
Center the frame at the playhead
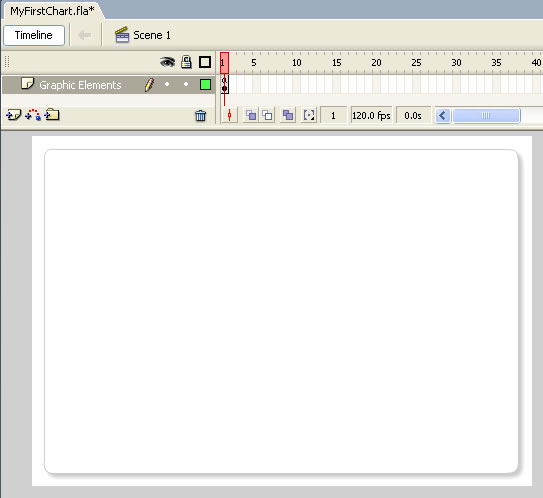(x=230, y=115)
